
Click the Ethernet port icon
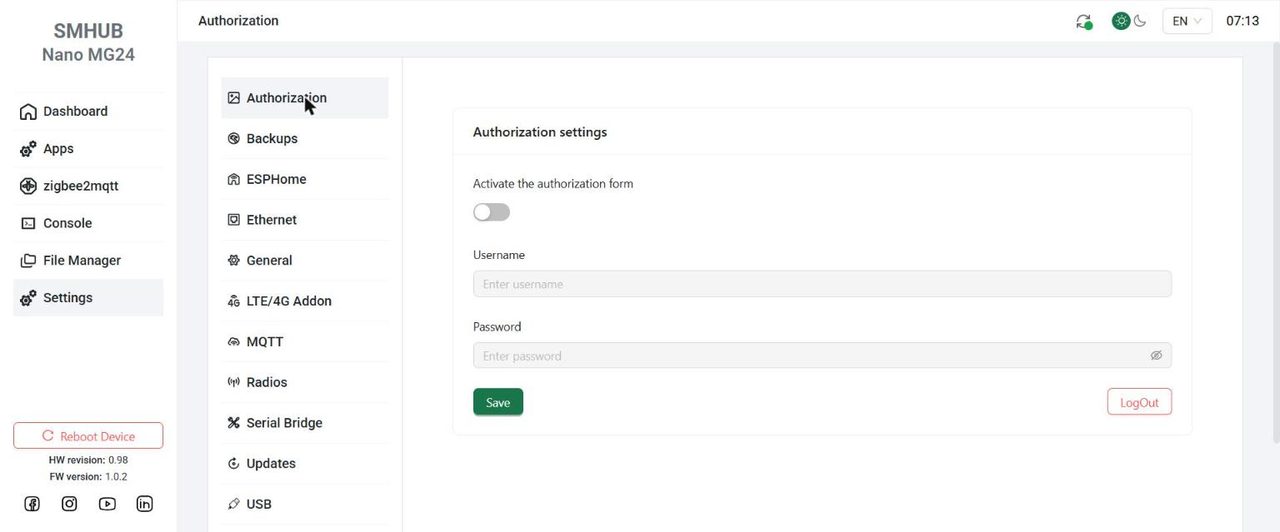pyautogui.click(x=234, y=220)
